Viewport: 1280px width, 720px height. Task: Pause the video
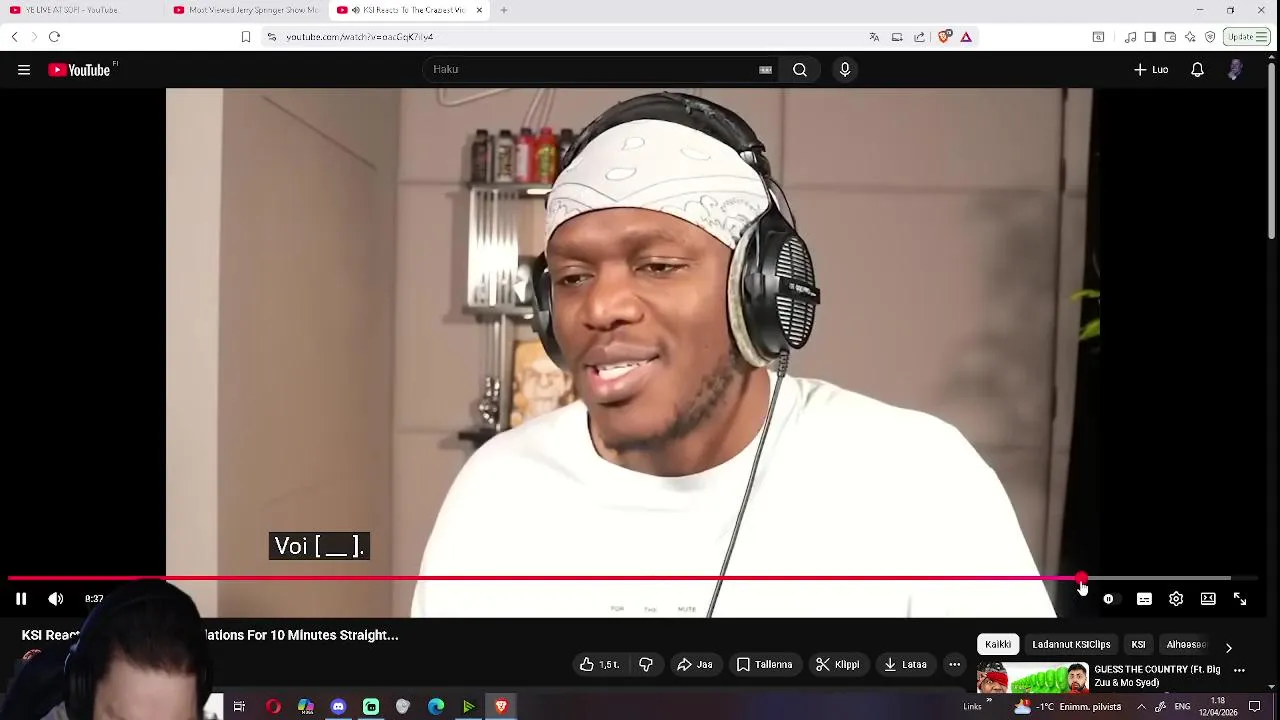pyautogui.click(x=21, y=599)
